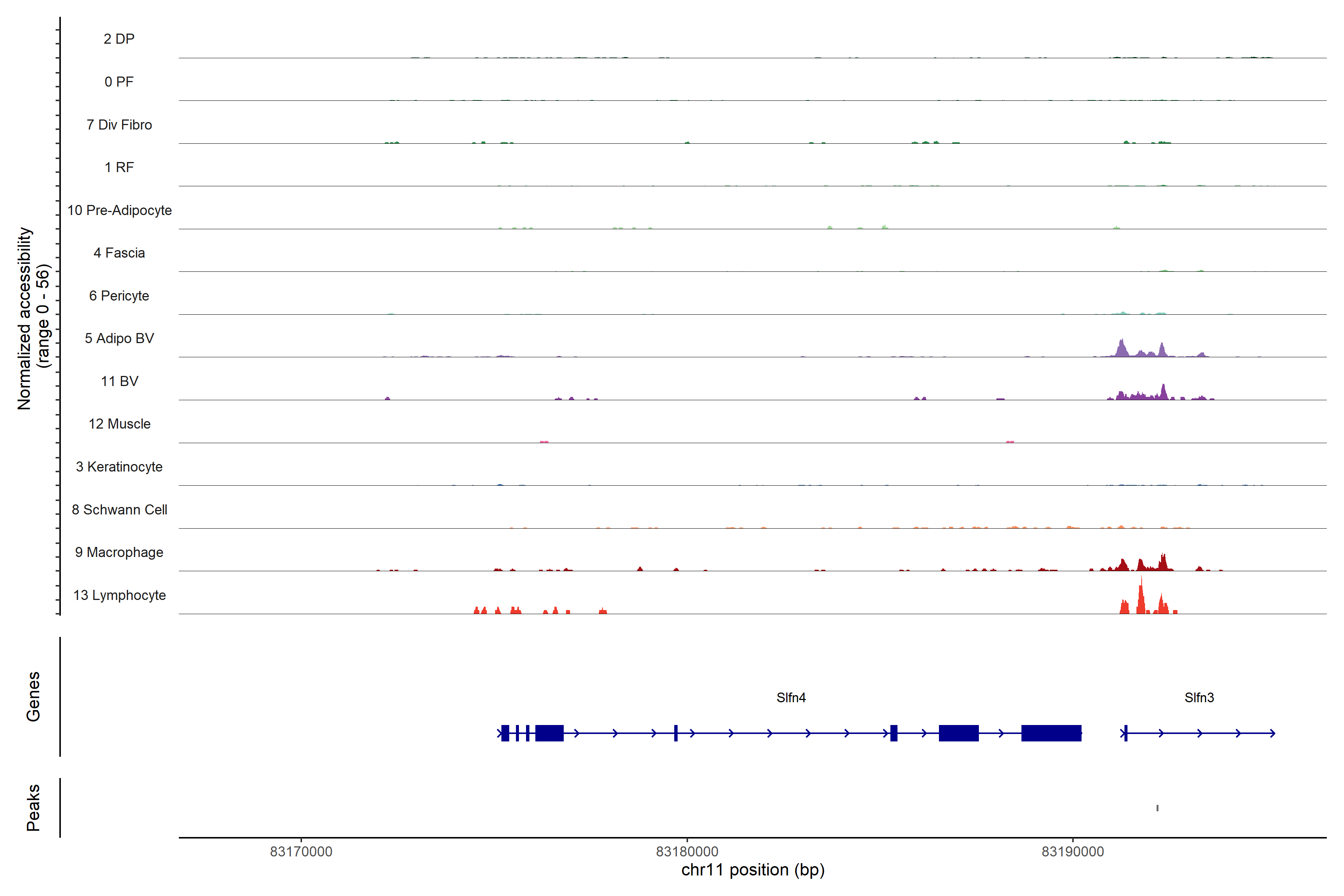Select the 10 Pre-Adipocyte track label
Image resolution: width=1344 pixels, height=896 pixels.
[119, 210]
